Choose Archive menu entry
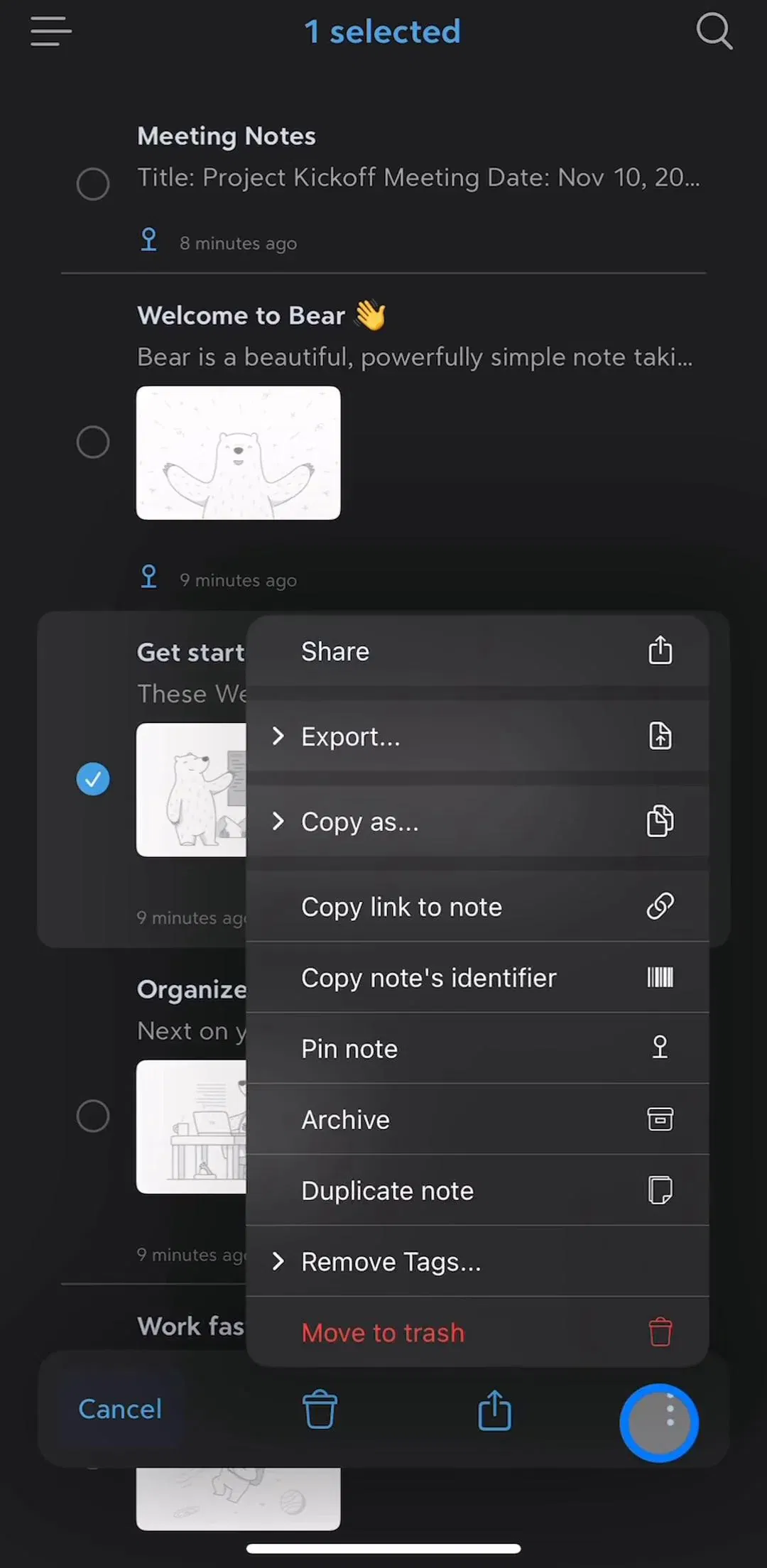This screenshot has width=767, height=1568. click(477, 1120)
